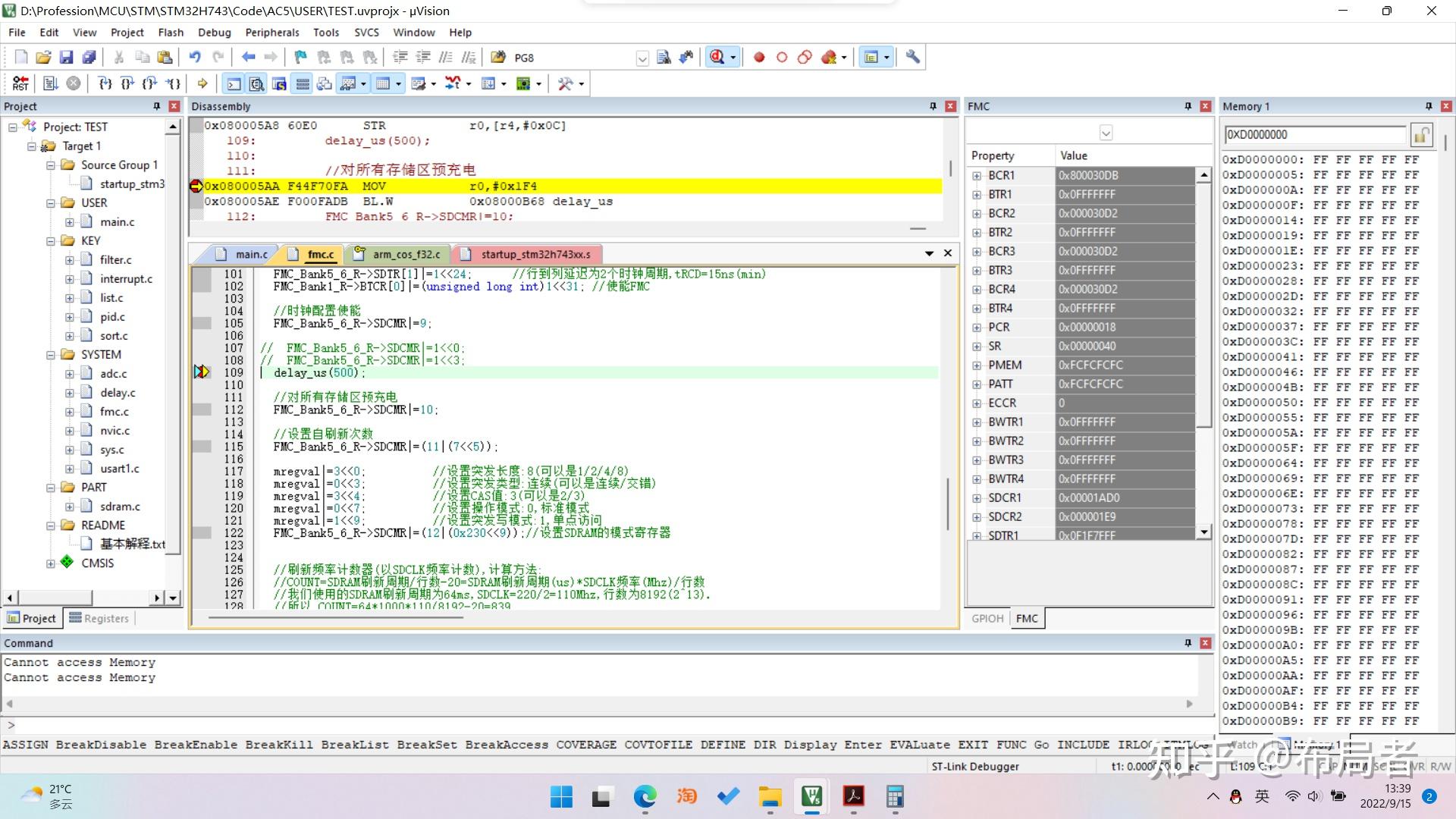Click the RST reset CPU icon
Image resolution: width=1456 pixels, height=819 pixels.
coord(20,83)
